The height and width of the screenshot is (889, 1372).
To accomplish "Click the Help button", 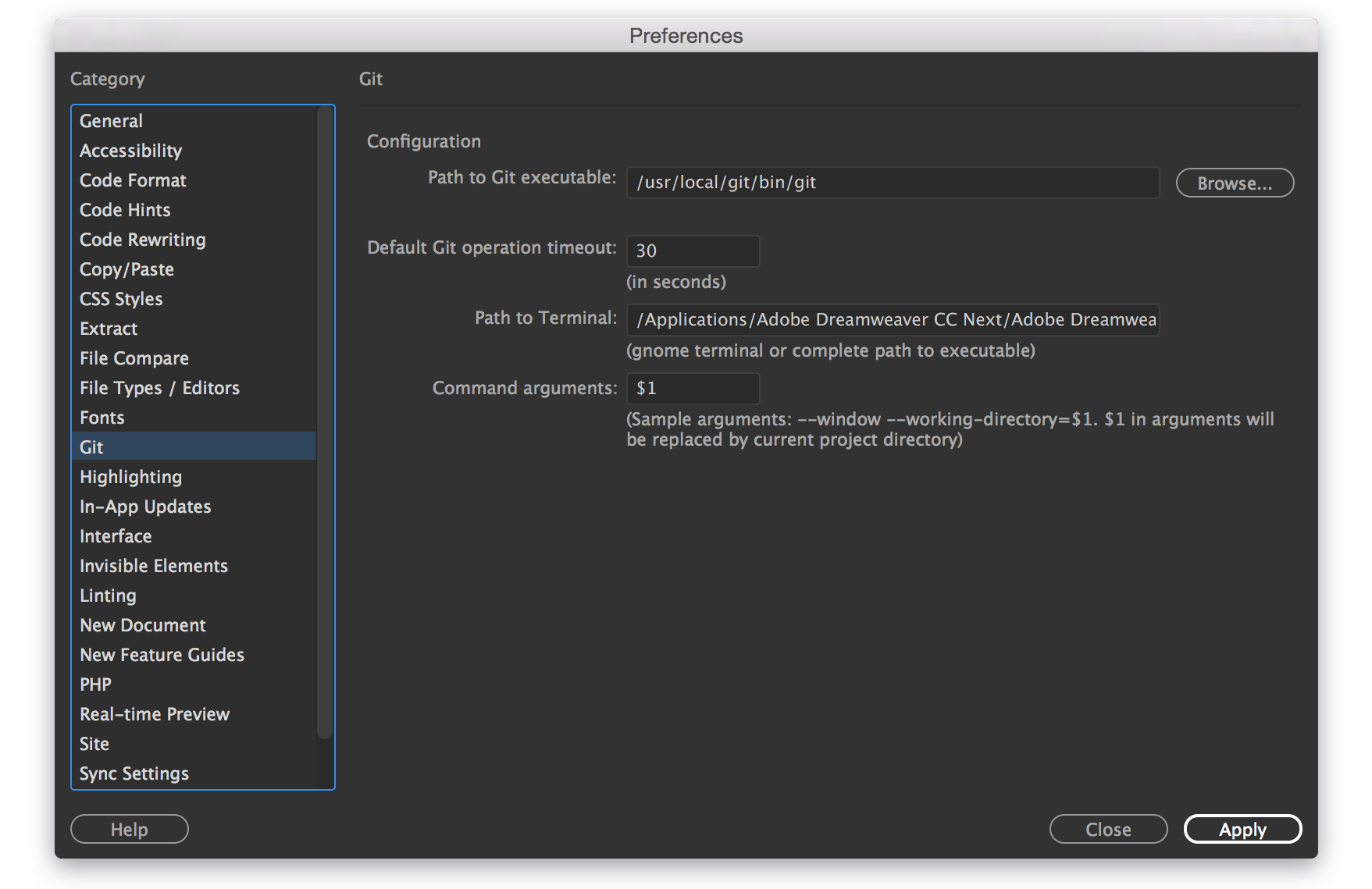I will pyautogui.click(x=129, y=829).
